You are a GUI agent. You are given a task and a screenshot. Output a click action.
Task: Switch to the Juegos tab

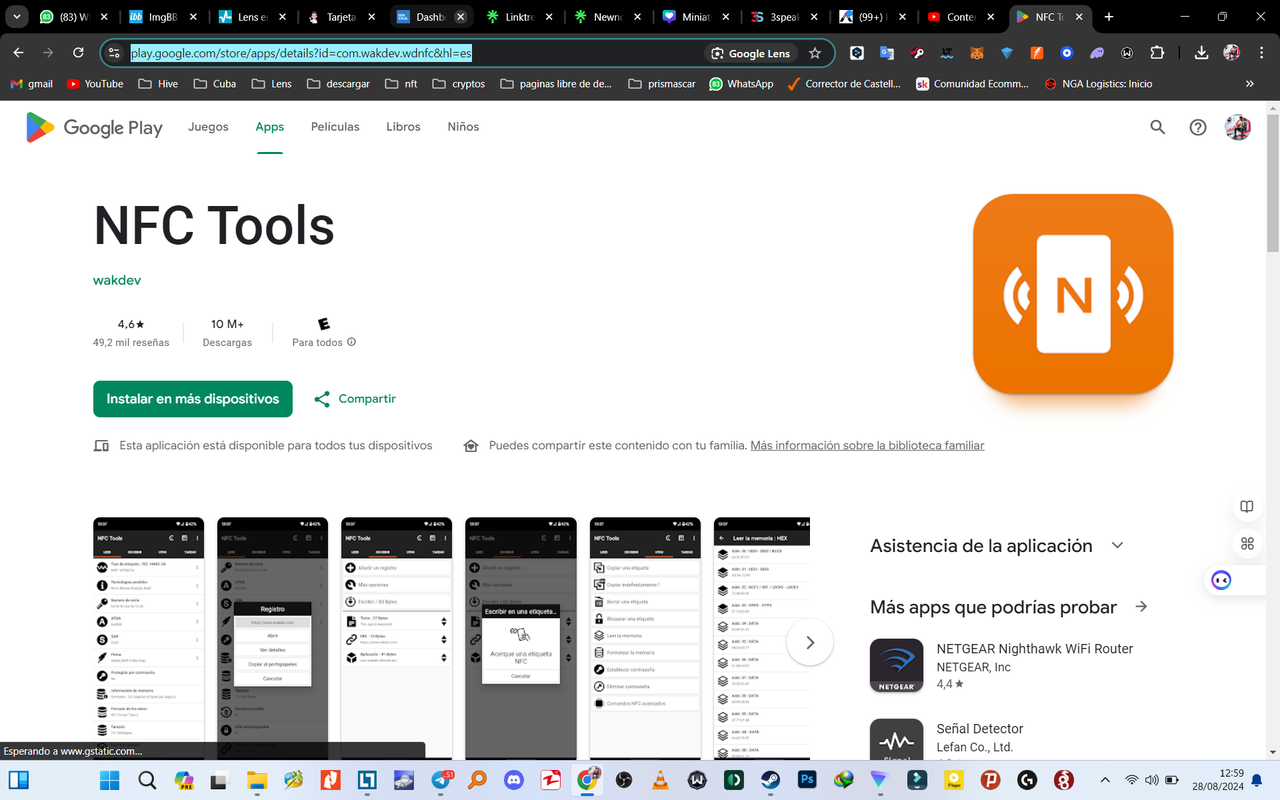coord(208,127)
